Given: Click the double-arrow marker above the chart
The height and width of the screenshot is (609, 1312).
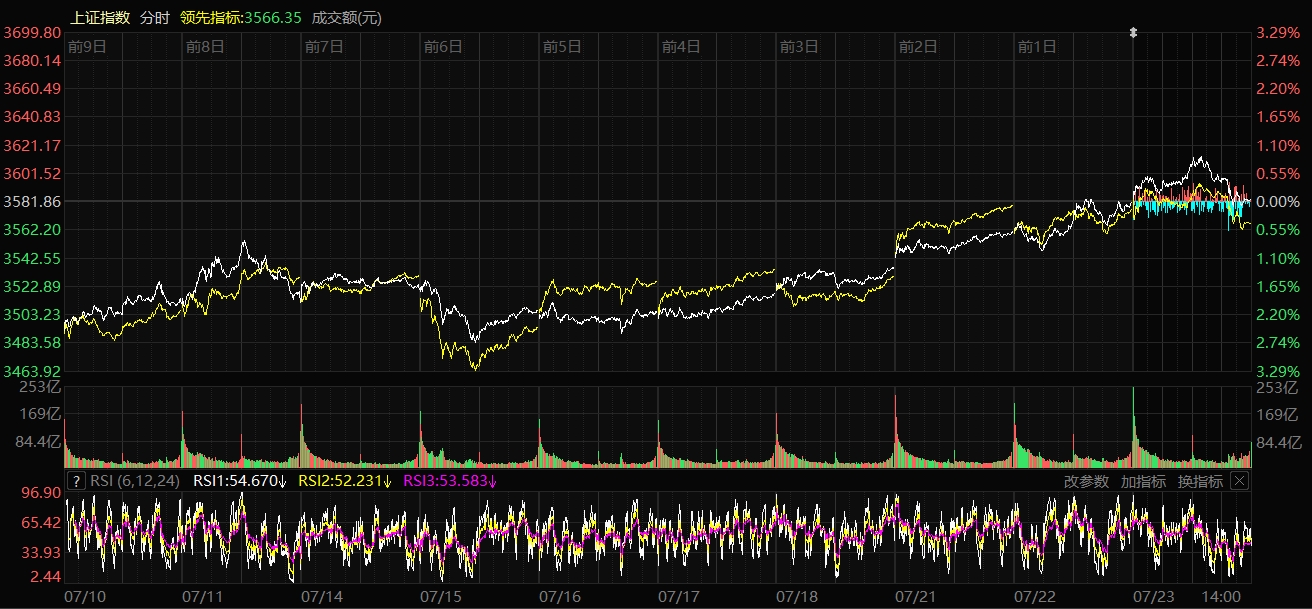Looking at the screenshot, I should 1133,32.
